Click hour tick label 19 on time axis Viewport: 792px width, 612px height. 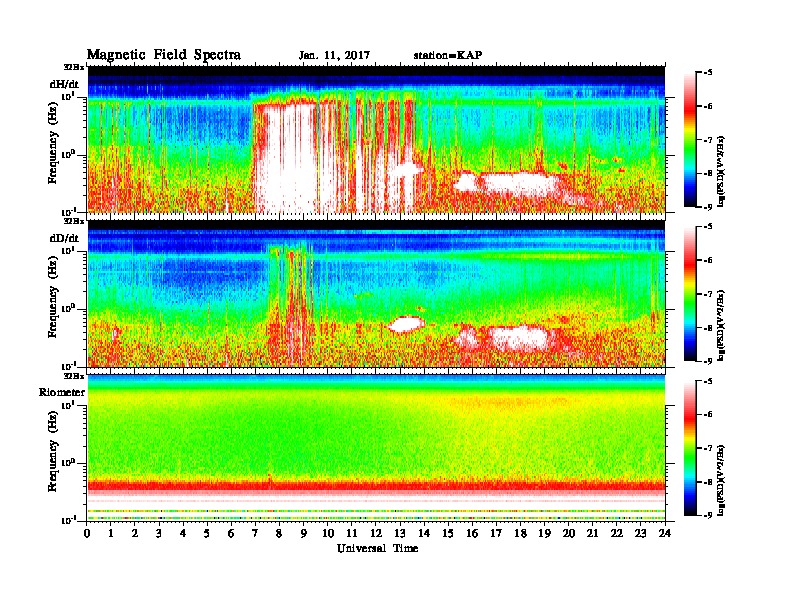pos(544,533)
